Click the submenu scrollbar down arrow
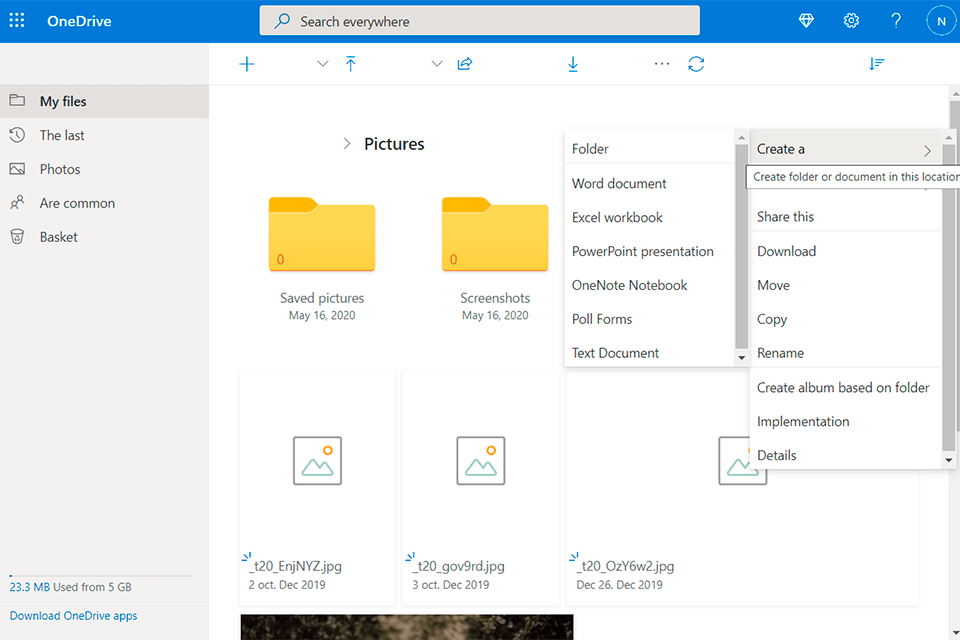Image resolution: width=960 pixels, height=640 pixels. coord(741,358)
